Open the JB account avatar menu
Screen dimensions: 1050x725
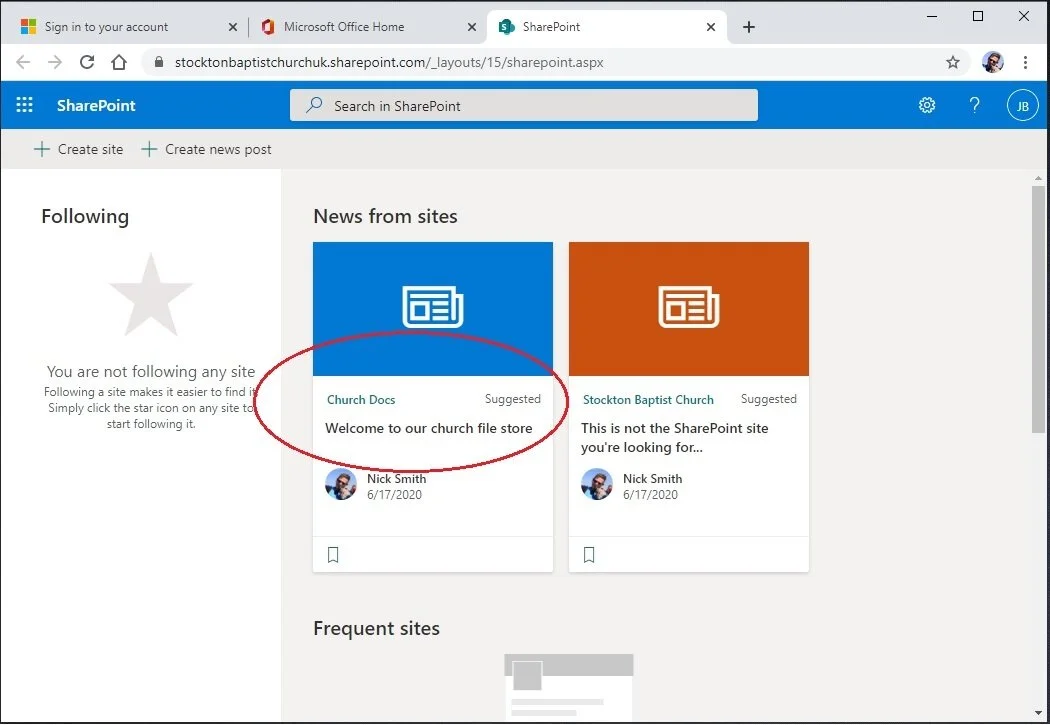(1022, 106)
